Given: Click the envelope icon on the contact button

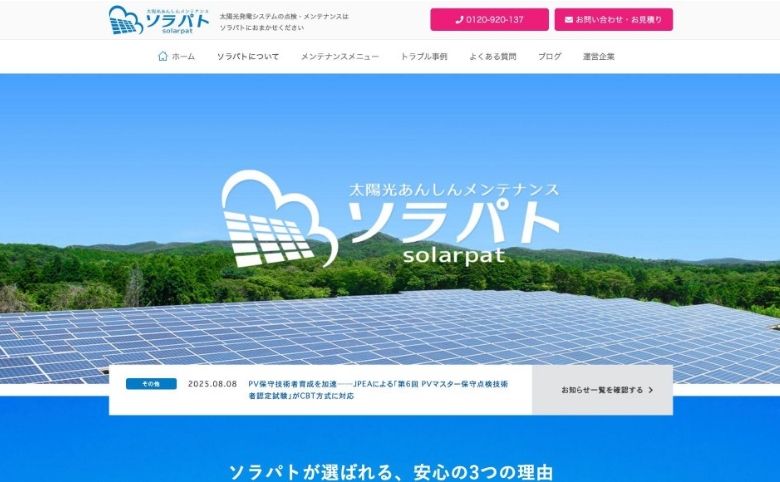Looking at the screenshot, I should click(569, 20).
